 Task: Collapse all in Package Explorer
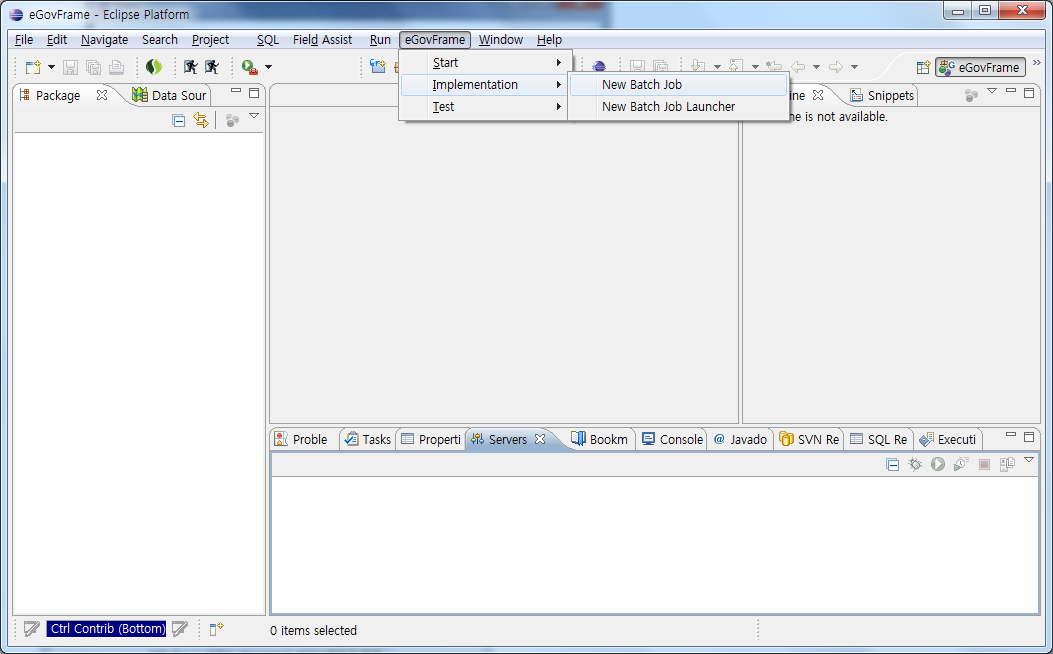point(179,120)
